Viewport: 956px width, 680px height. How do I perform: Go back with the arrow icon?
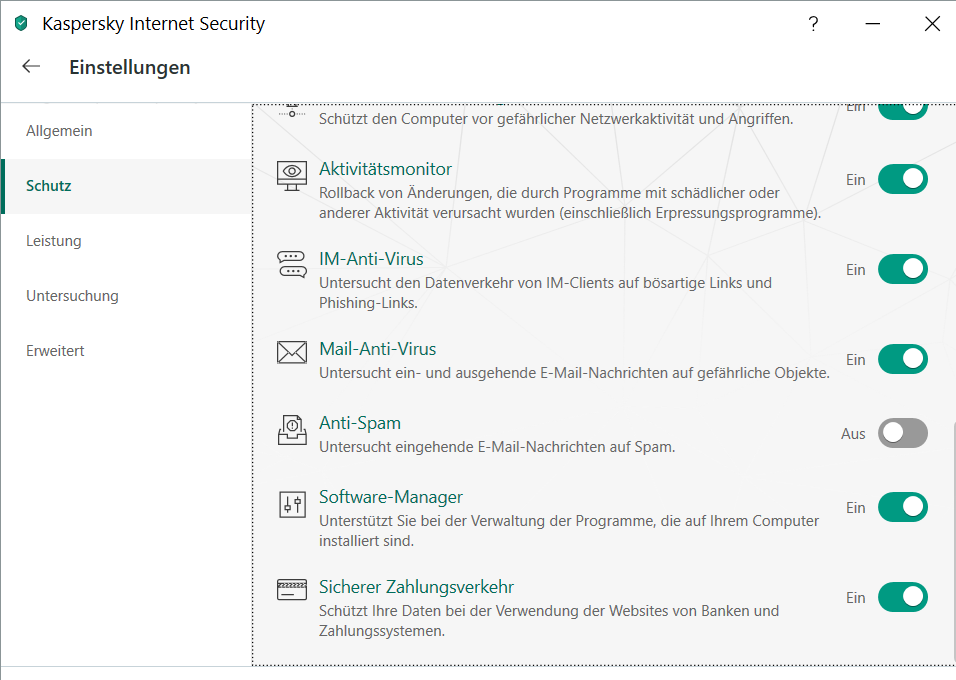[x=32, y=67]
